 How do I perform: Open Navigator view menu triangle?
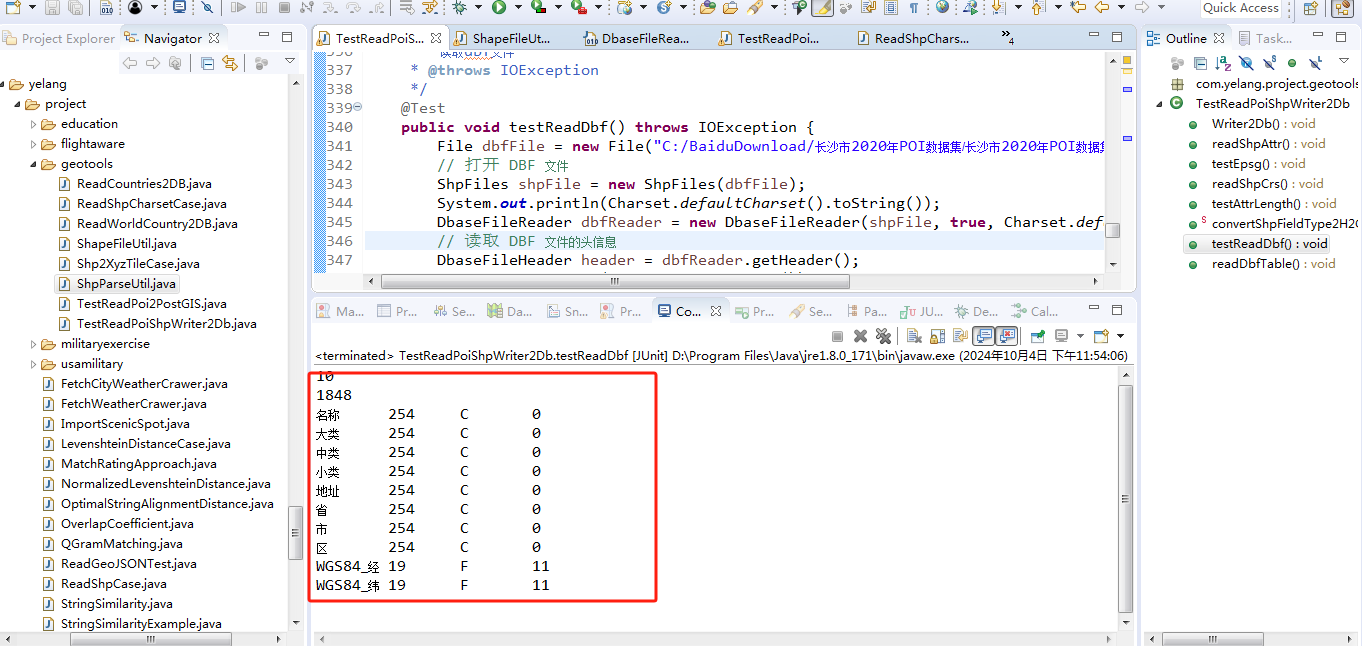(290, 61)
